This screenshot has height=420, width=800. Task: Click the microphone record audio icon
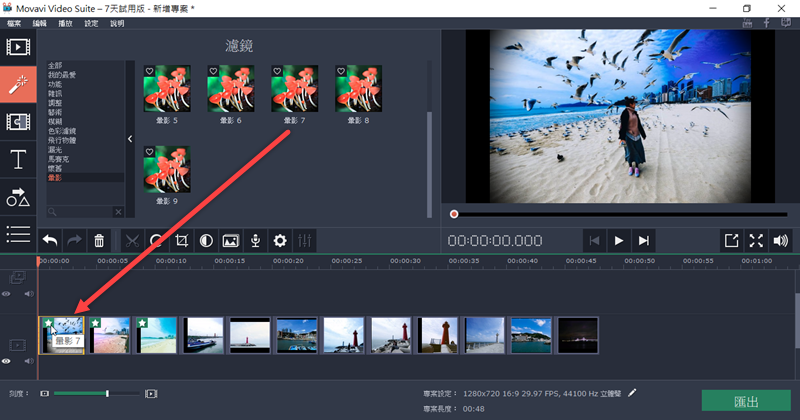(x=256, y=241)
